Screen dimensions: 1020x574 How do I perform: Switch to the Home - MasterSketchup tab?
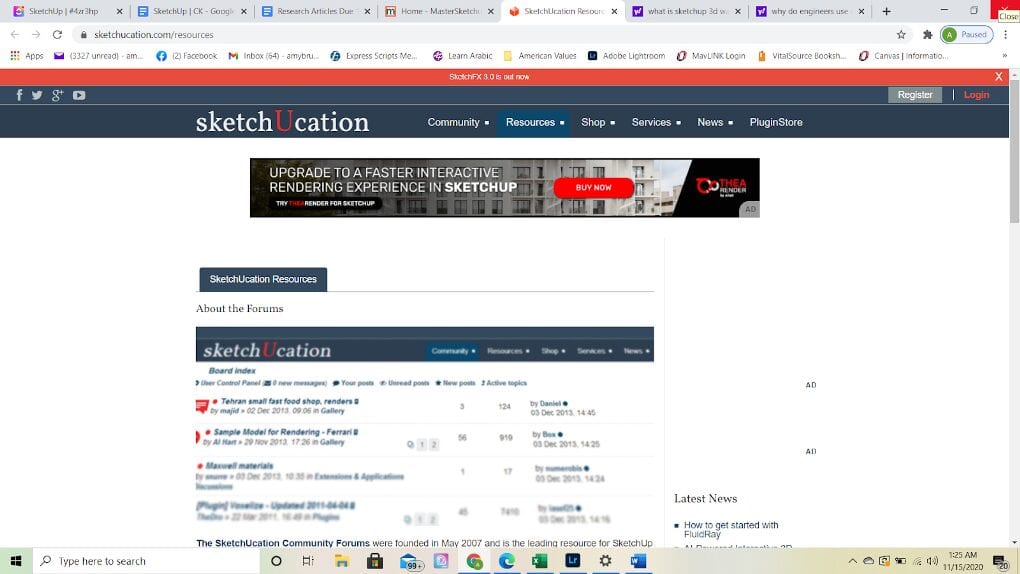pyautogui.click(x=440, y=11)
